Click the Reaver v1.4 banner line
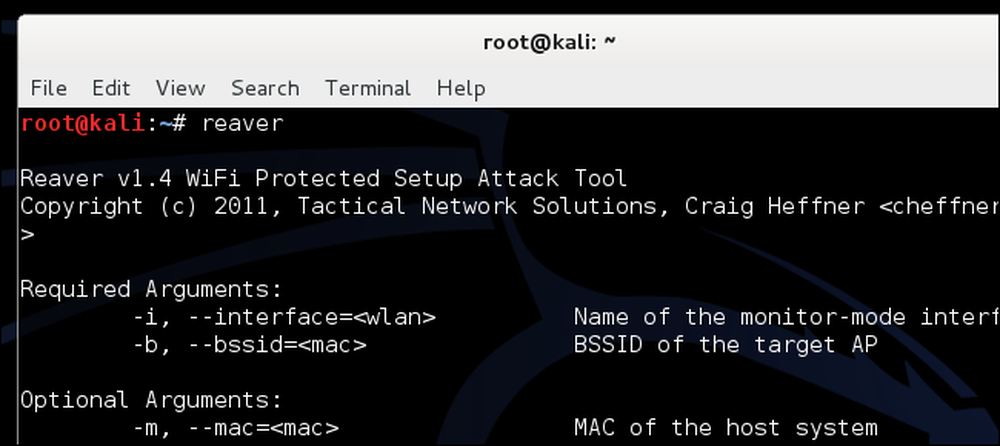Viewport: 1000px width, 446px height. click(x=323, y=179)
